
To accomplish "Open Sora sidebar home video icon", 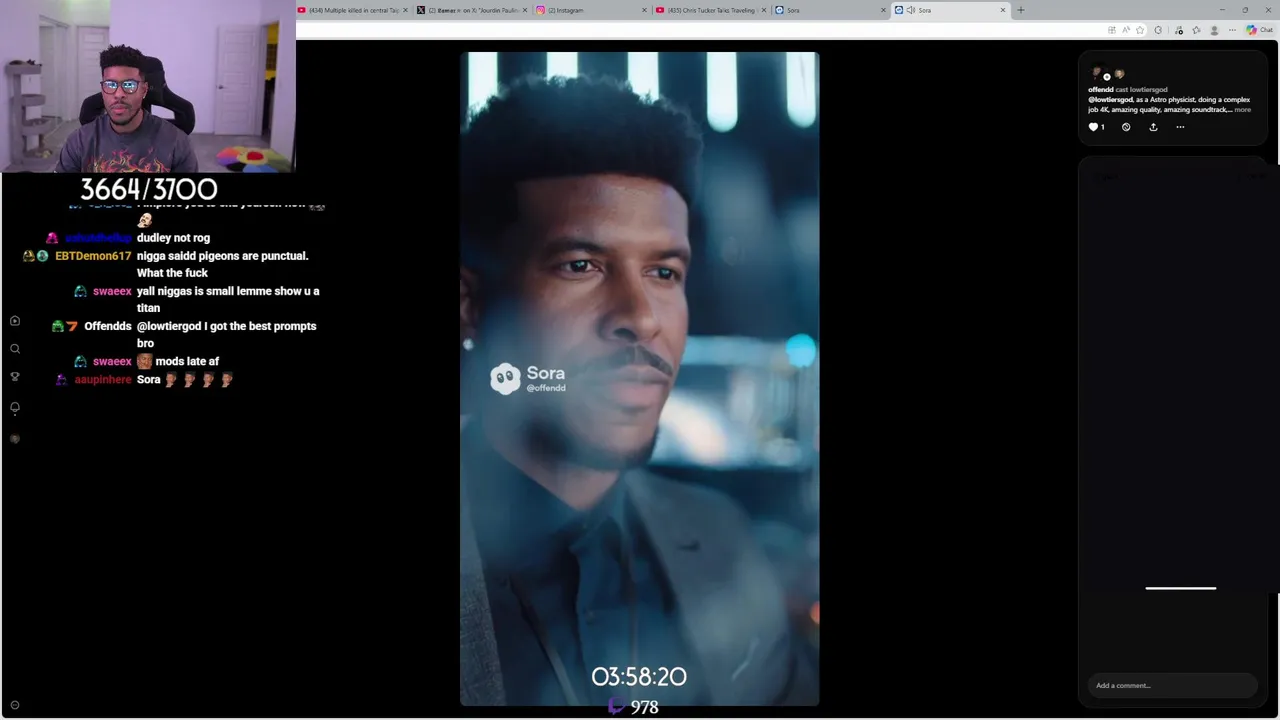I will point(15,321).
